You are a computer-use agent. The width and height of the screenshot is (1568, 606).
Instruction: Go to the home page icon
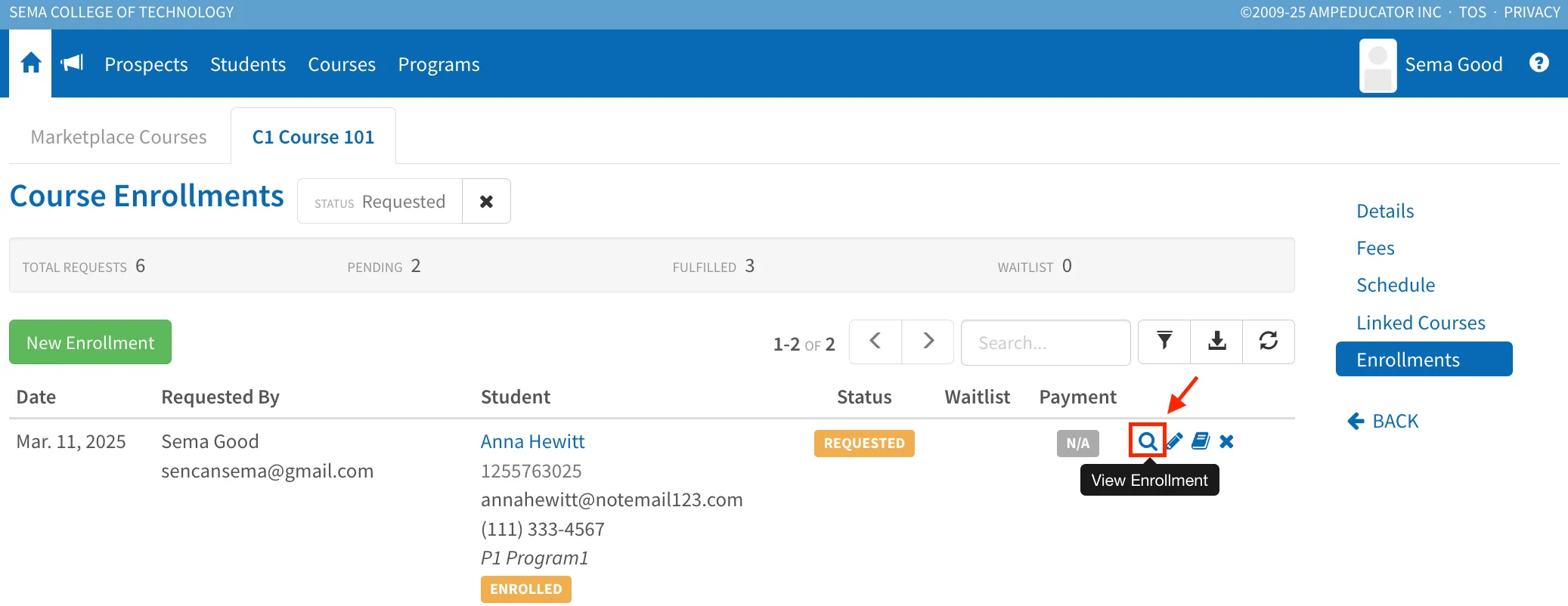tap(31, 63)
